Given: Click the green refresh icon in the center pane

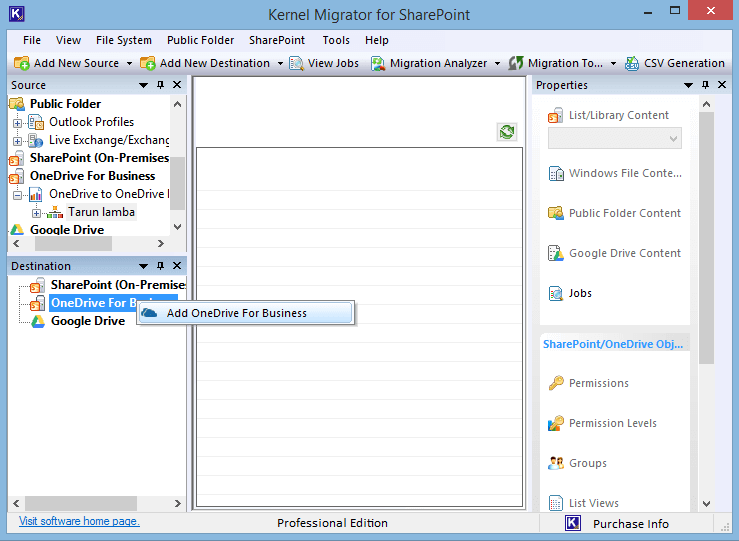Looking at the screenshot, I should point(507,132).
